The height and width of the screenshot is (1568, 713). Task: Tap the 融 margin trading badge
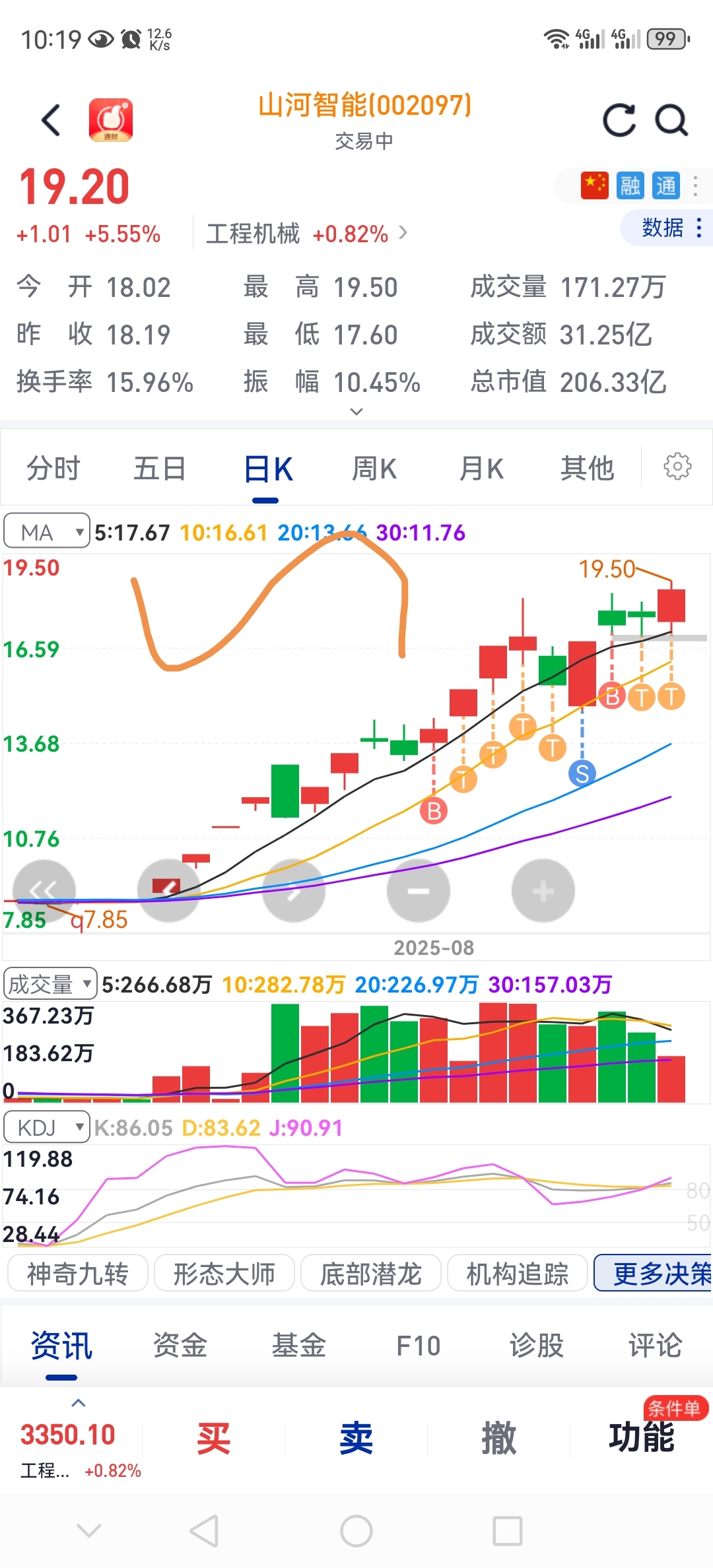(x=630, y=185)
